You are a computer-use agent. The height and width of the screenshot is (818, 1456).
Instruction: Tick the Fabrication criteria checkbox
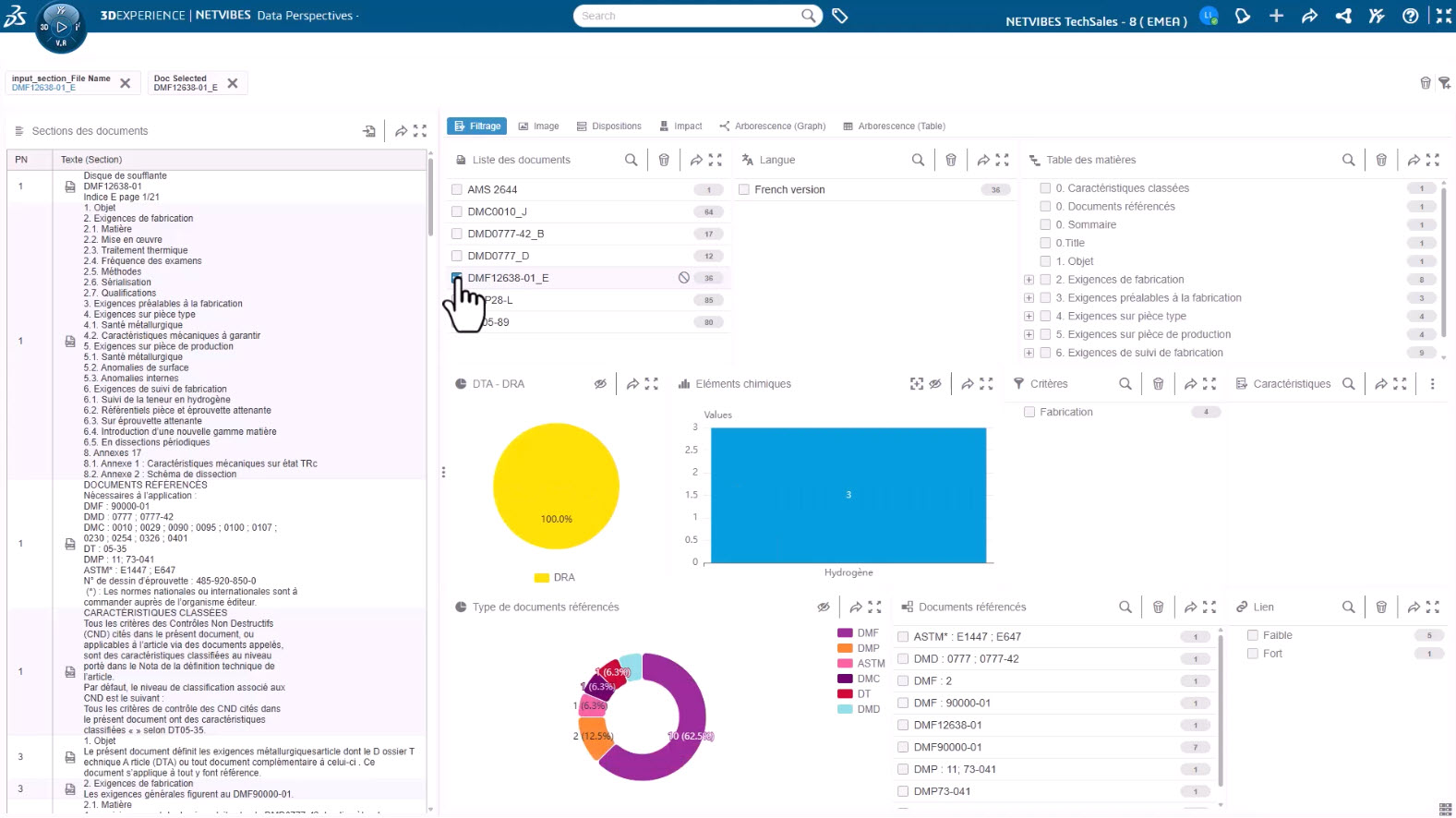coord(1029,412)
